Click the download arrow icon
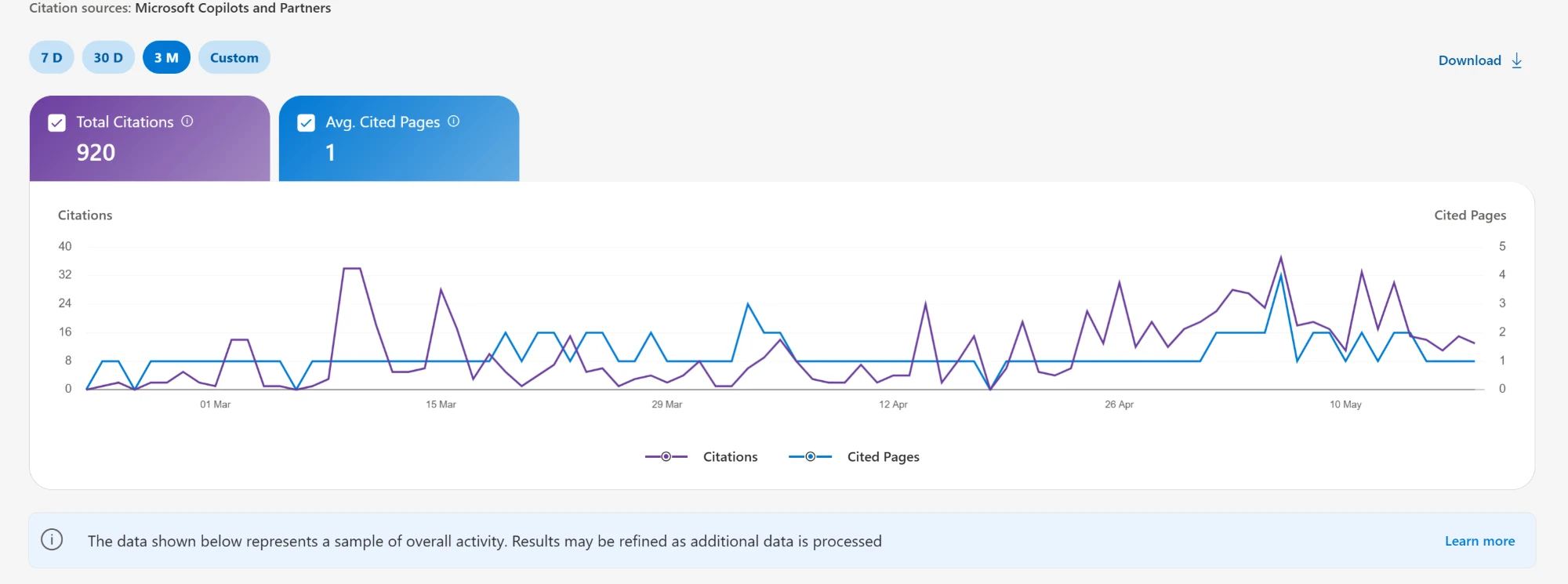Screen dimensions: 1568x584 click(1517, 60)
